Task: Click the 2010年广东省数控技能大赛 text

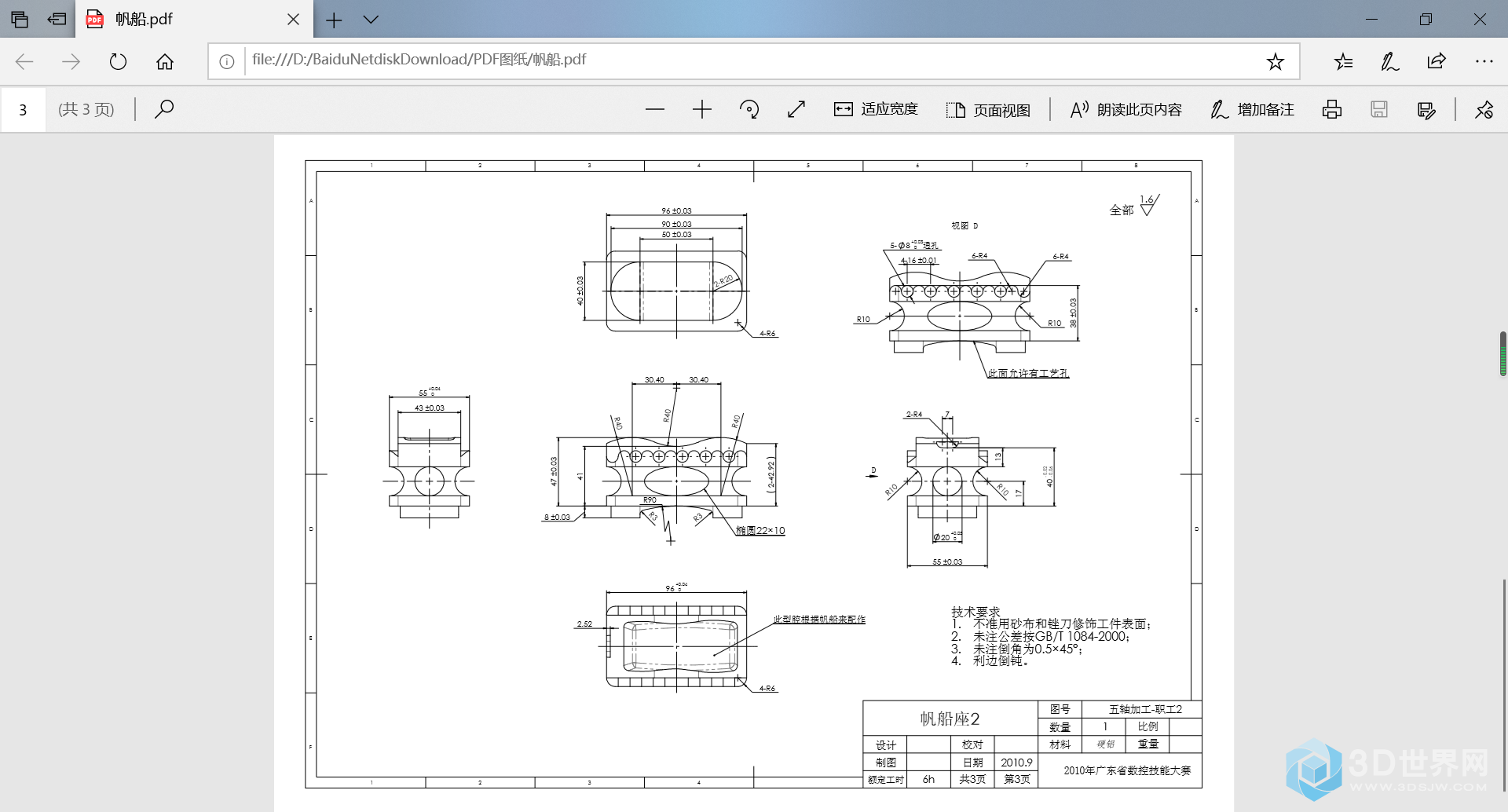Action: click(1127, 770)
